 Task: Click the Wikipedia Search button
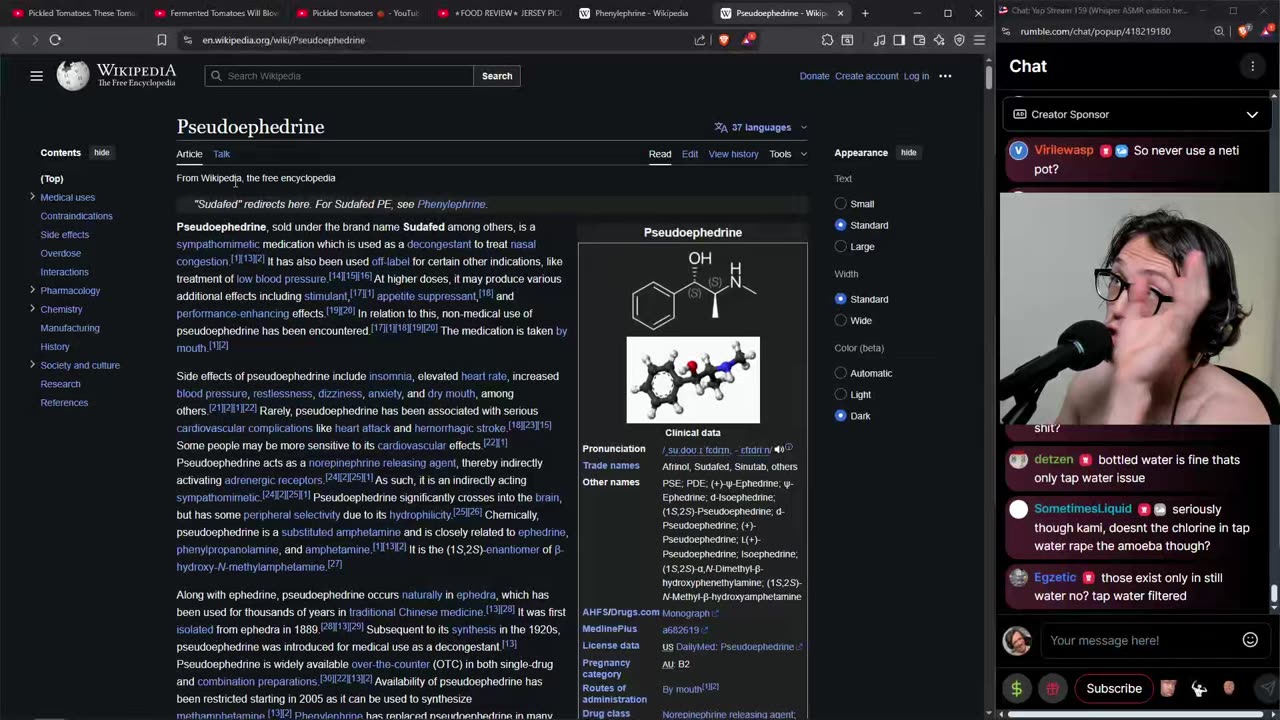point(497,76)
